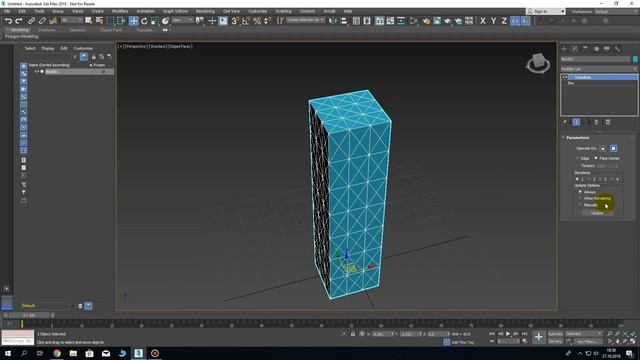Set Iterations radio to 4
This screenshot has height=360, width=640.
[612, 179]
